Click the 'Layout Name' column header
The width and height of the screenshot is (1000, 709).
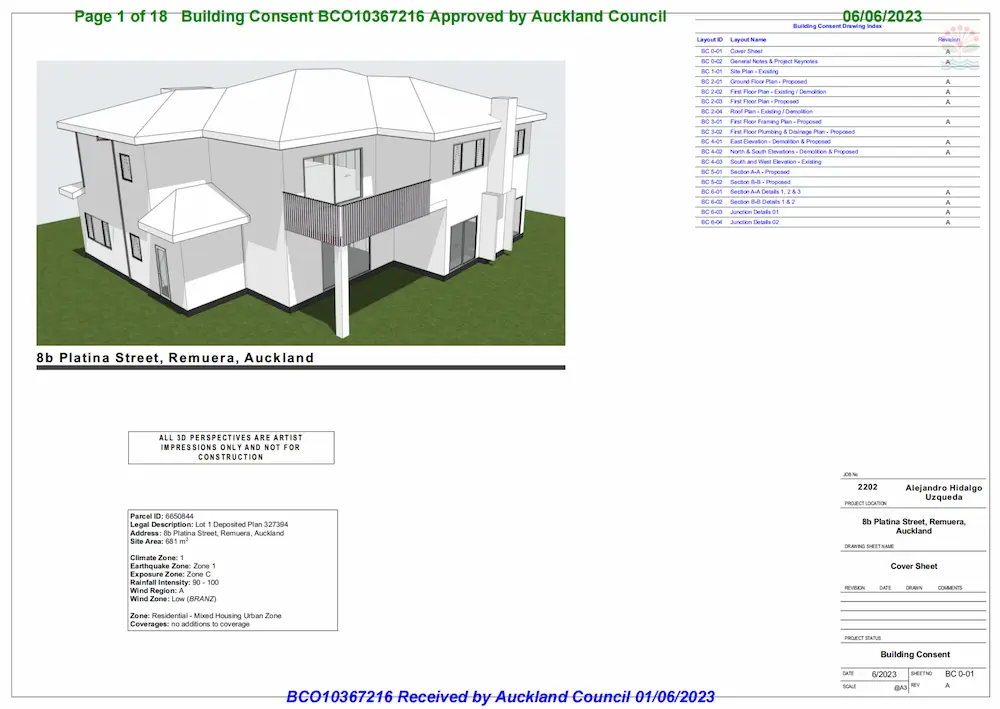pyautogui.click(x=748, y=40)
